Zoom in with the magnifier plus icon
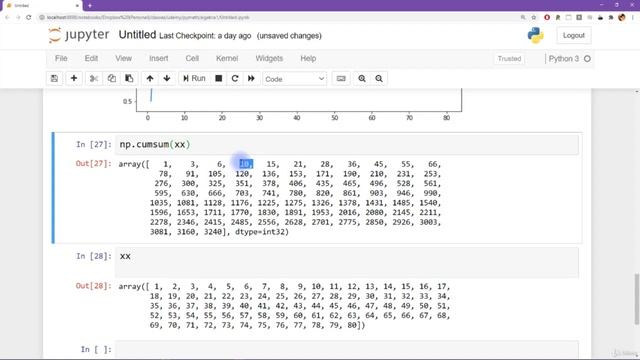The image size is (640, 360). (362, 78)
